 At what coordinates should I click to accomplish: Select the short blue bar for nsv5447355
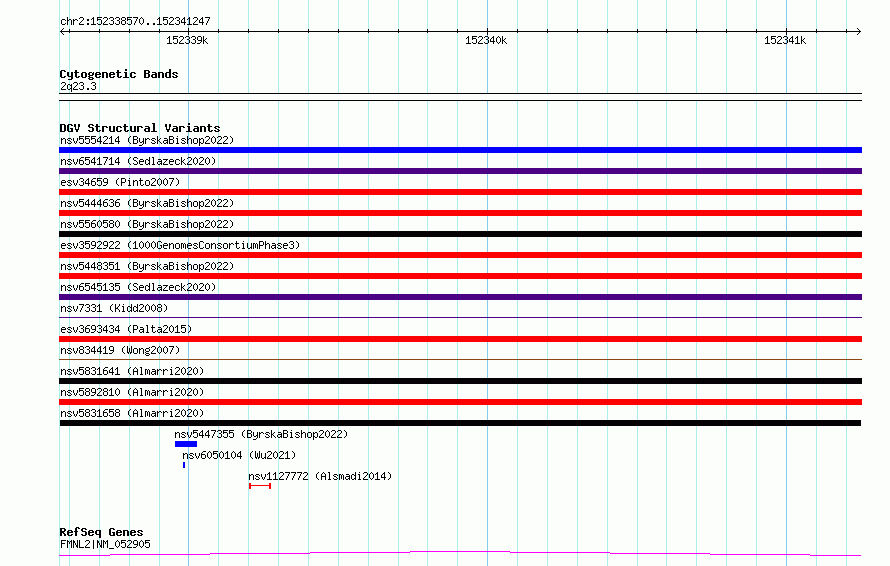(x=186, y=444)
